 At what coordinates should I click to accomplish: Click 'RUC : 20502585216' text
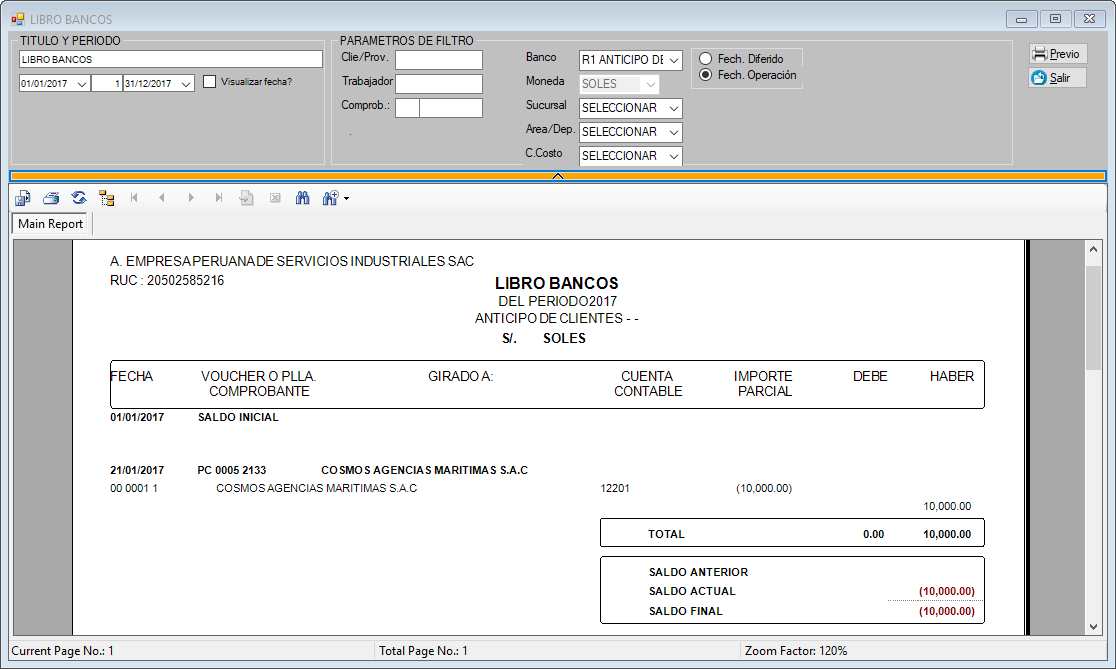point(167,280)
